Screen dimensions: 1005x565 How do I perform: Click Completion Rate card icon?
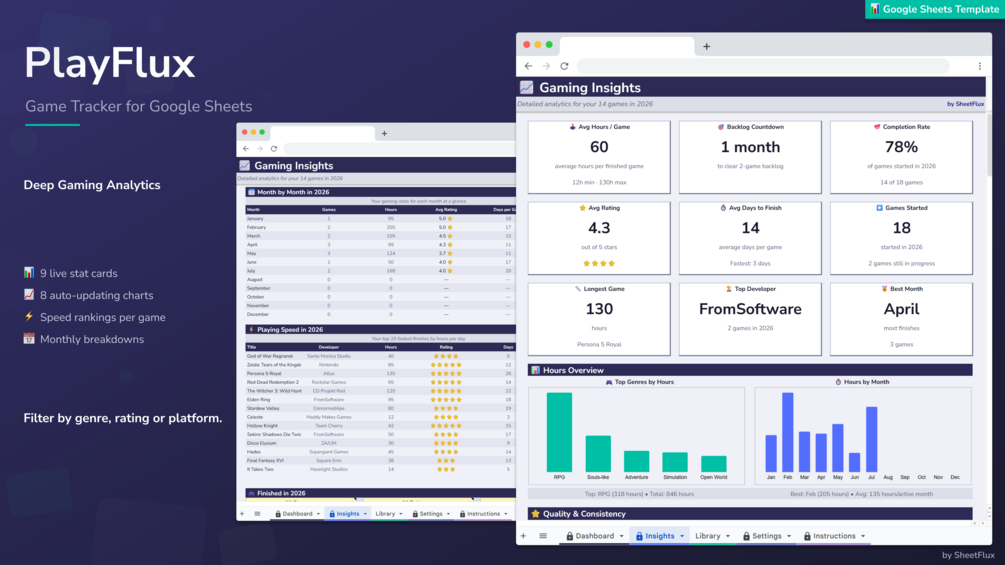(x=877, y=127)
